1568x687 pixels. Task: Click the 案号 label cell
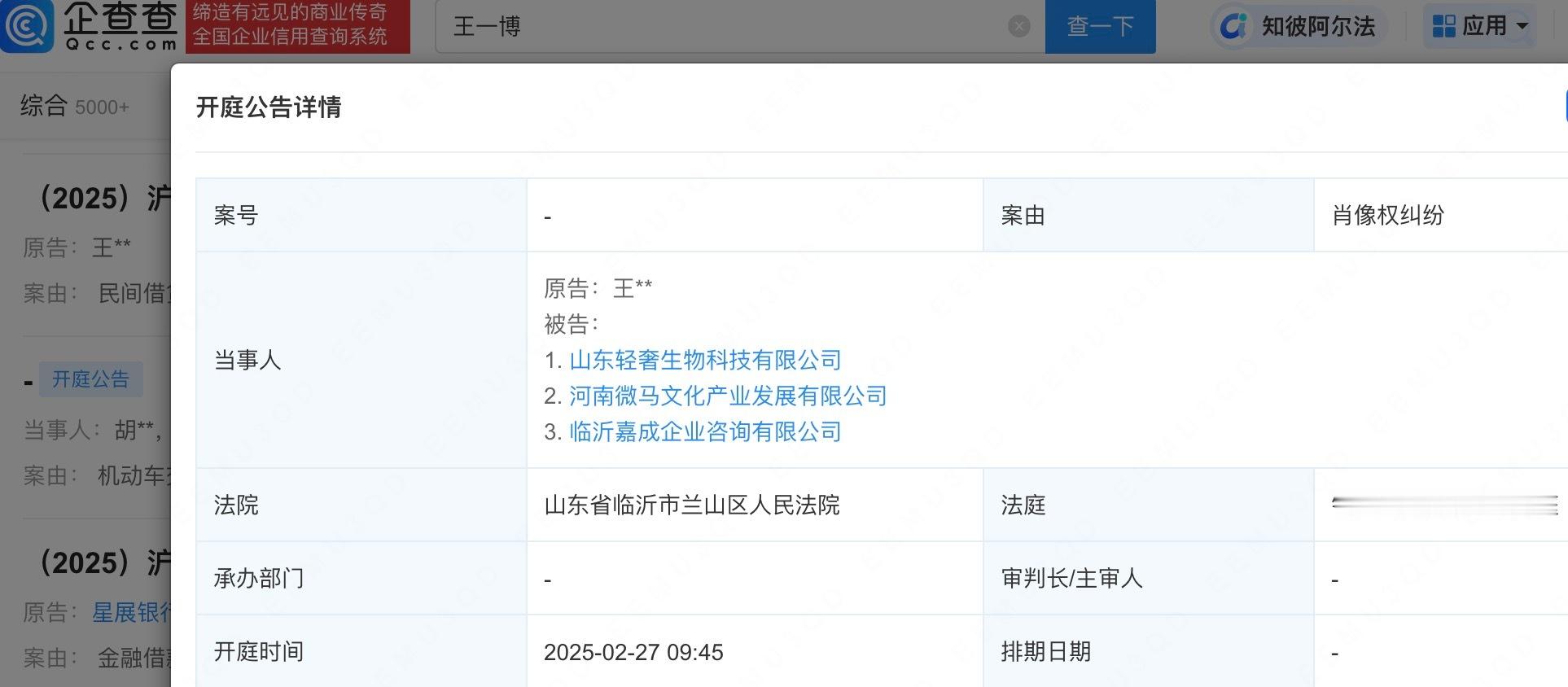[361, 215]
